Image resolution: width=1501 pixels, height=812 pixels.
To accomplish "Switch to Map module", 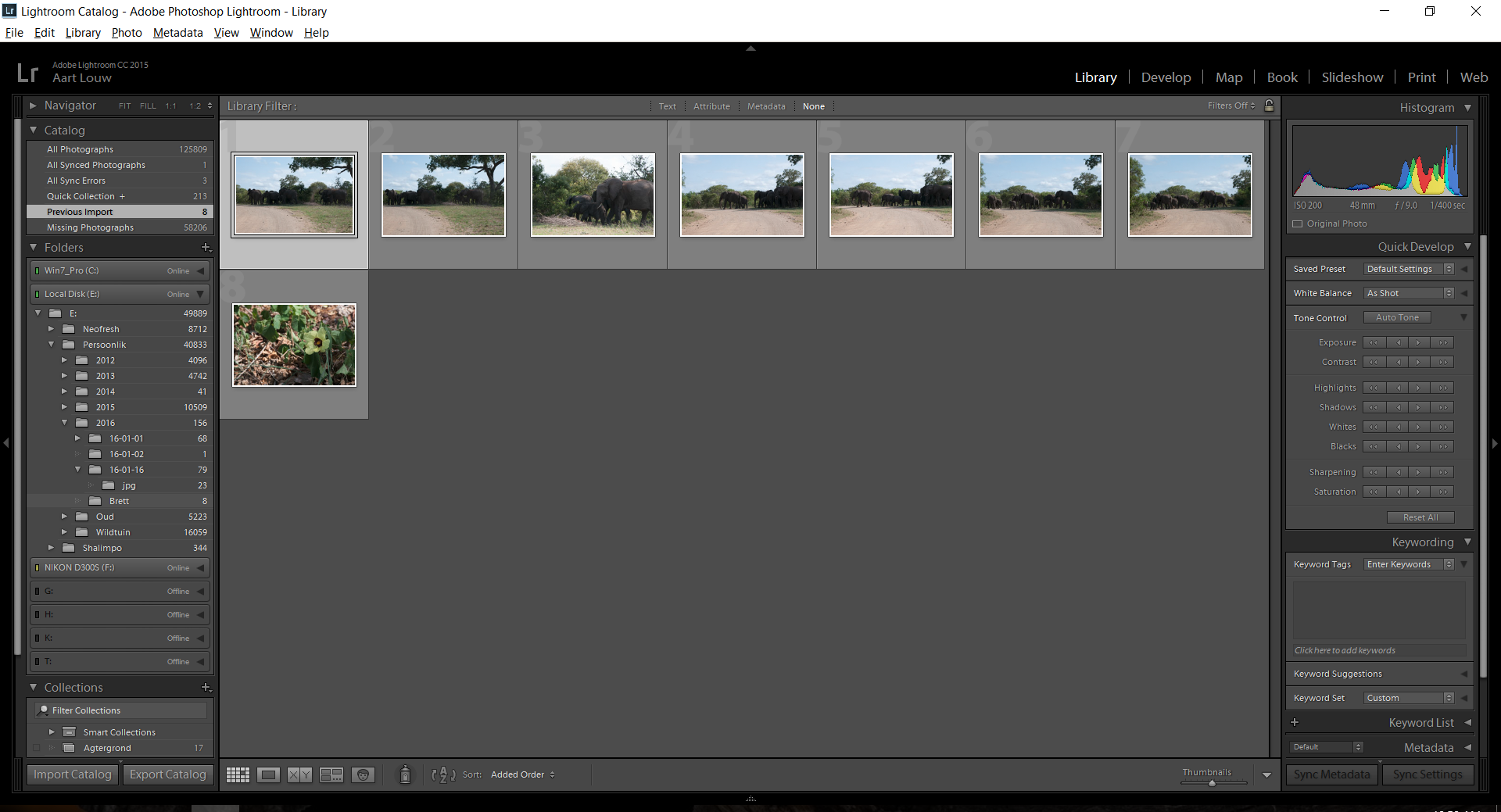I will 1229,77.
